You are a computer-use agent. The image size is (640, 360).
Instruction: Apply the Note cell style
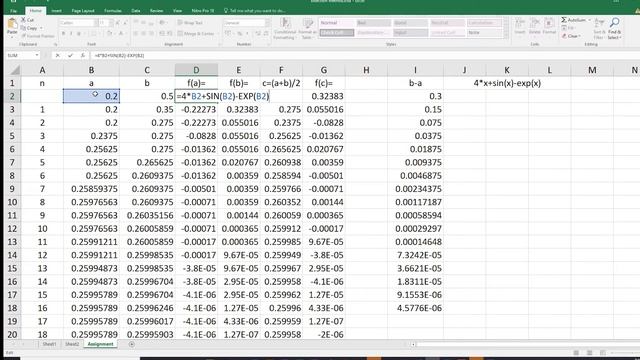(484, 33)
